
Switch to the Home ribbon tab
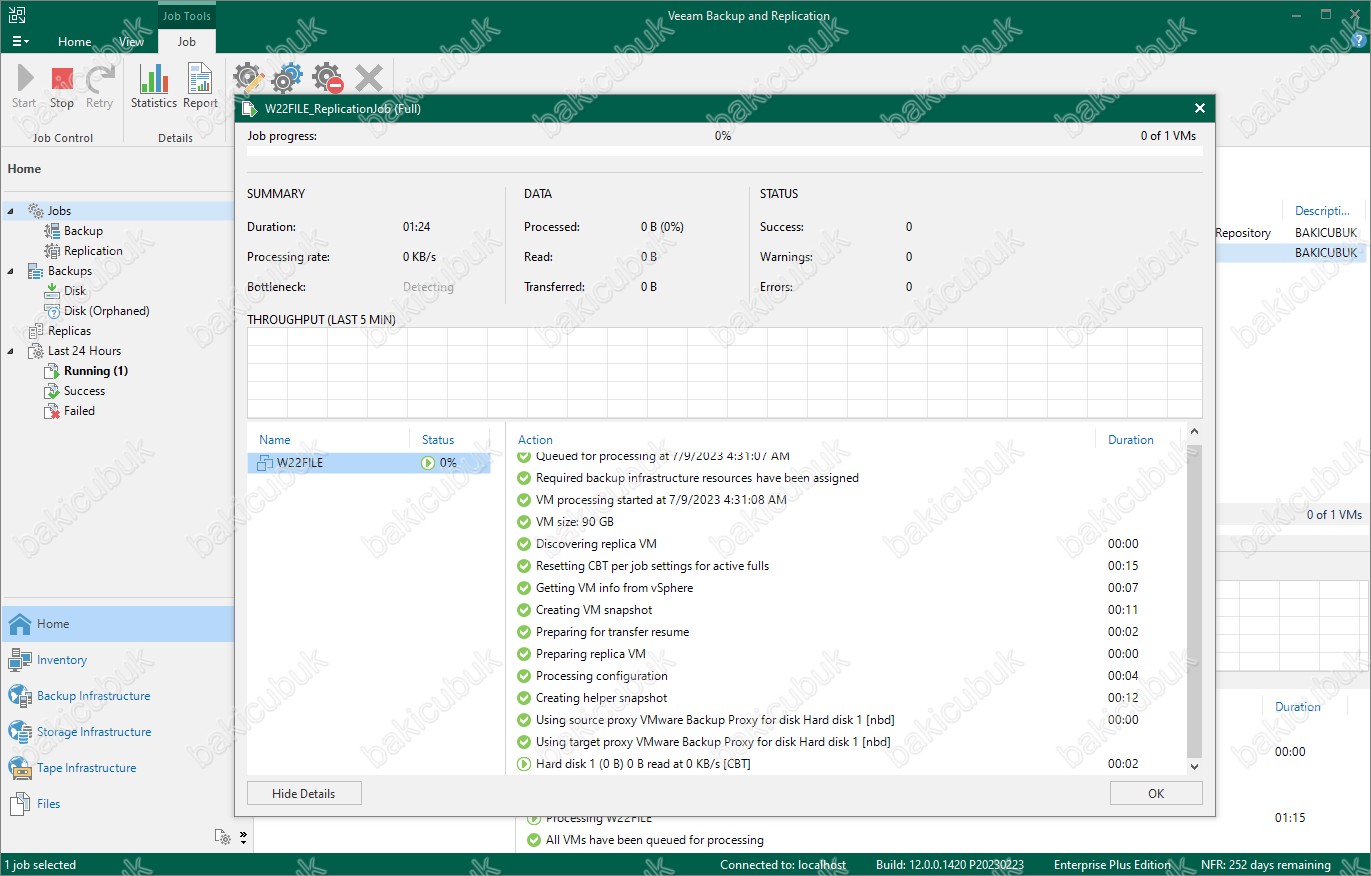74,42
